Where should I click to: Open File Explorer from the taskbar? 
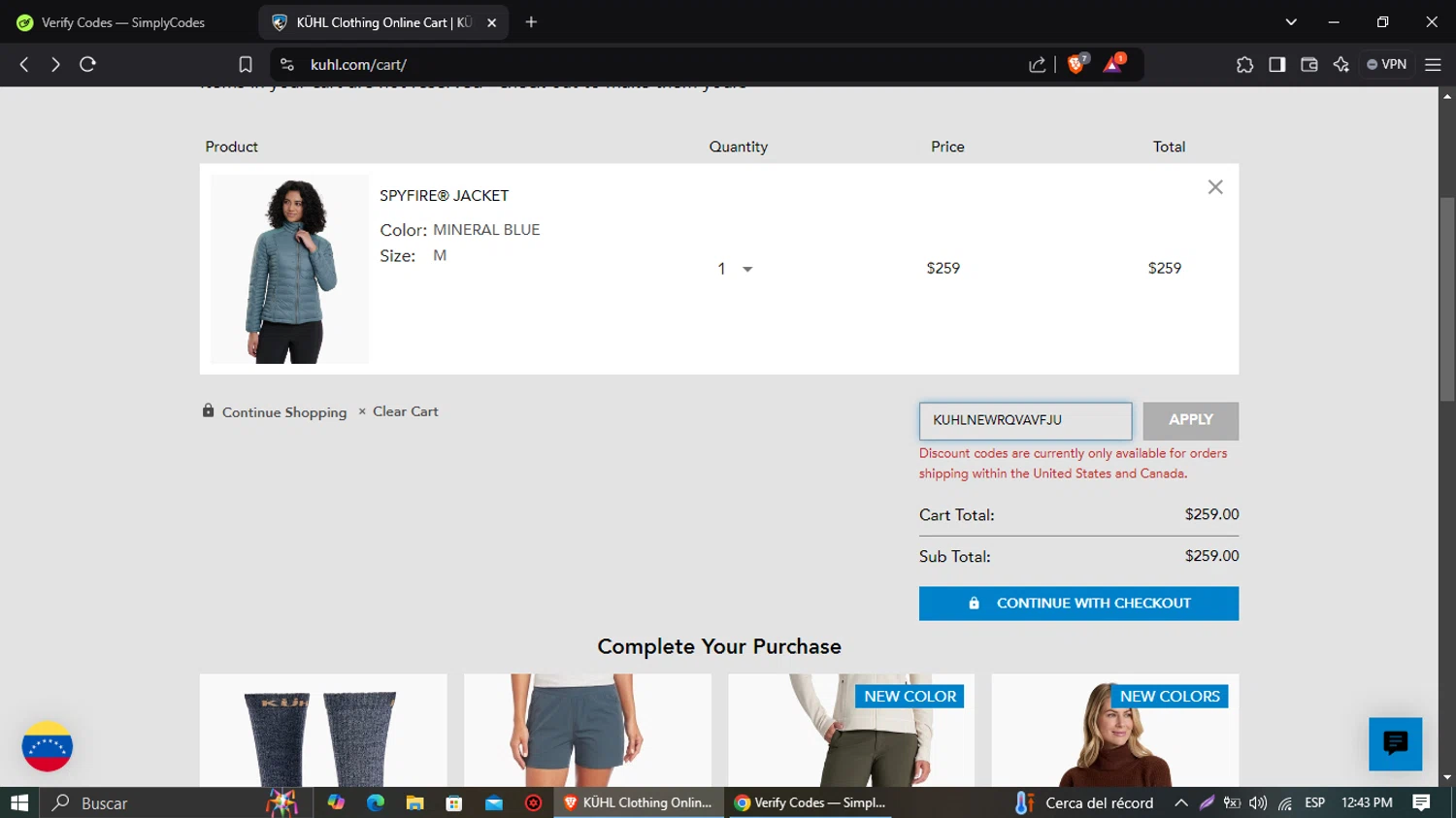(414, 802)
